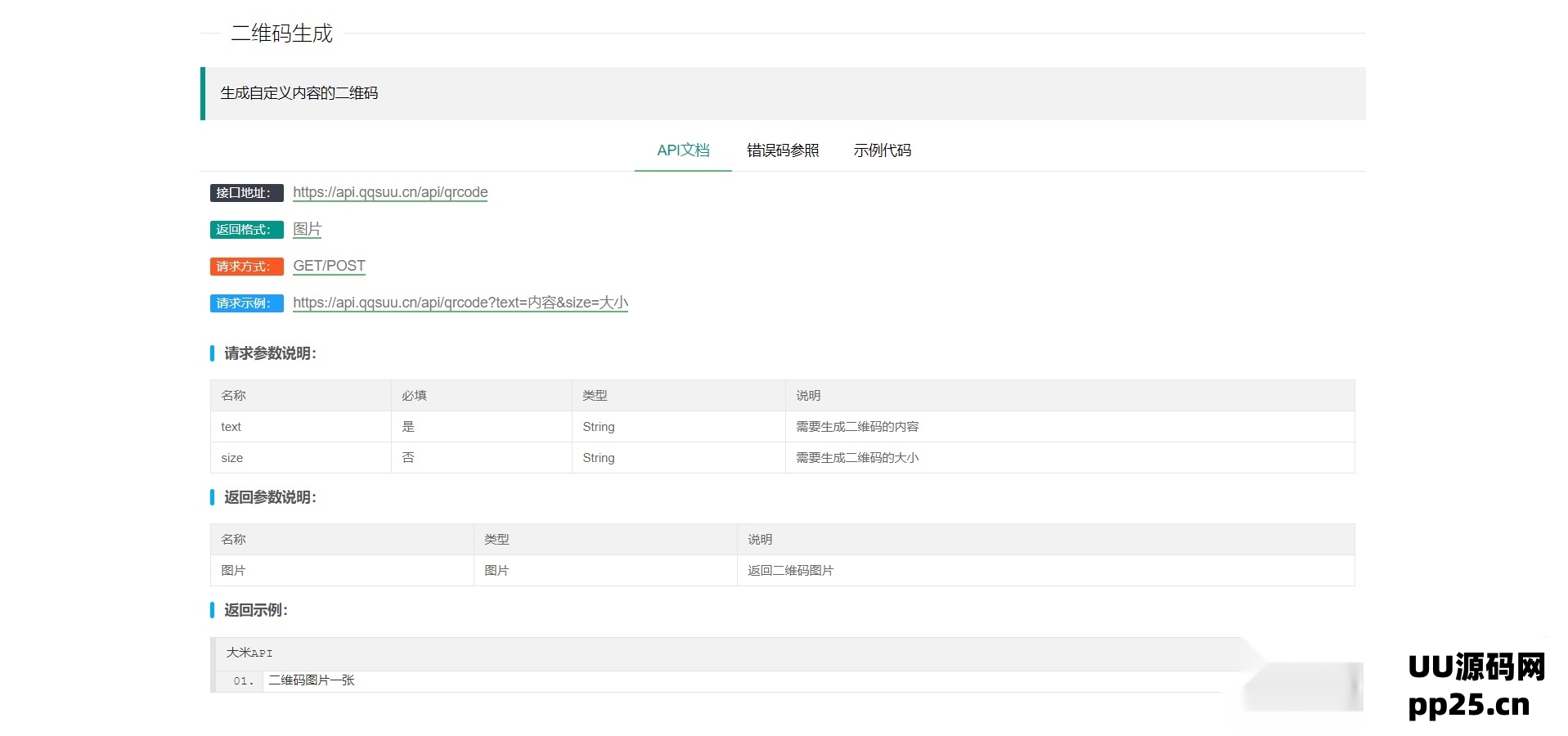Switch to the API文档 tab

click(x=682, y=150)
